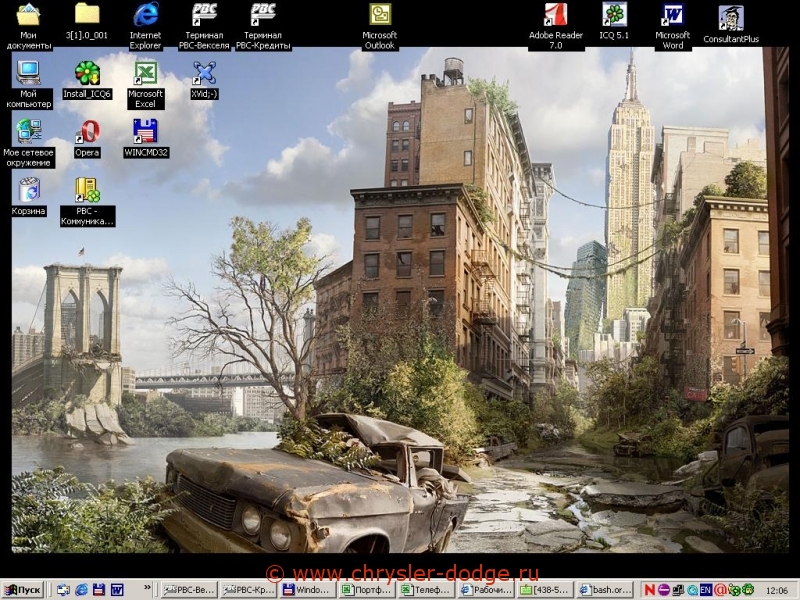Screen dimensions: 800x600
Task: Switch to the Рабочи... browser taskbar button
Action: point(487,590)
